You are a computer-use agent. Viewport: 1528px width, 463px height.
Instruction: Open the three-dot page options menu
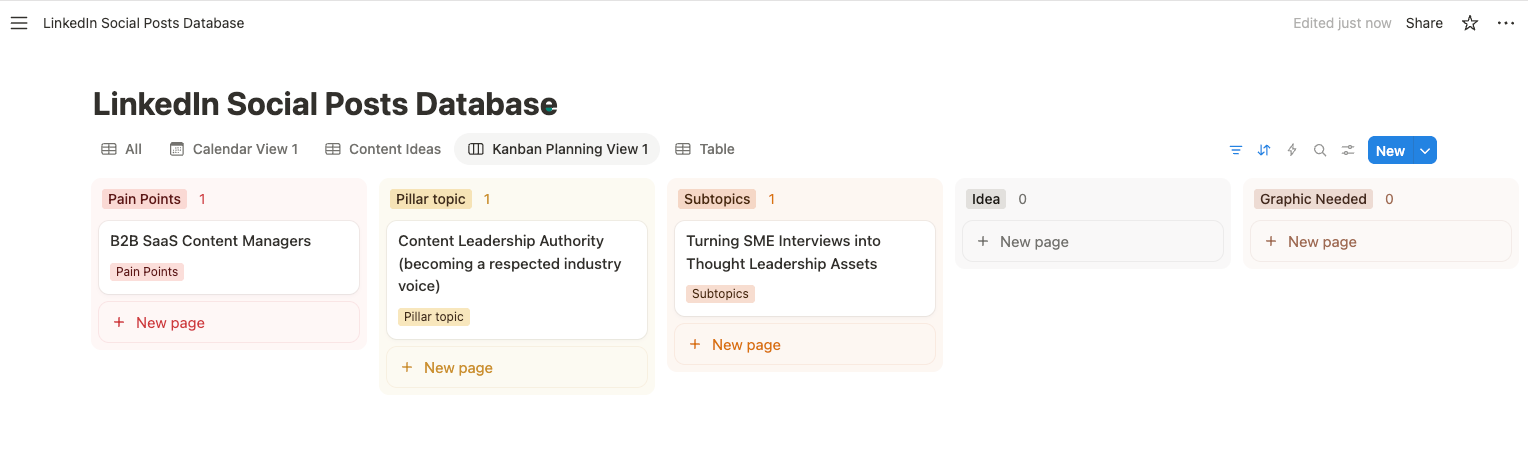pos(1506,23)
